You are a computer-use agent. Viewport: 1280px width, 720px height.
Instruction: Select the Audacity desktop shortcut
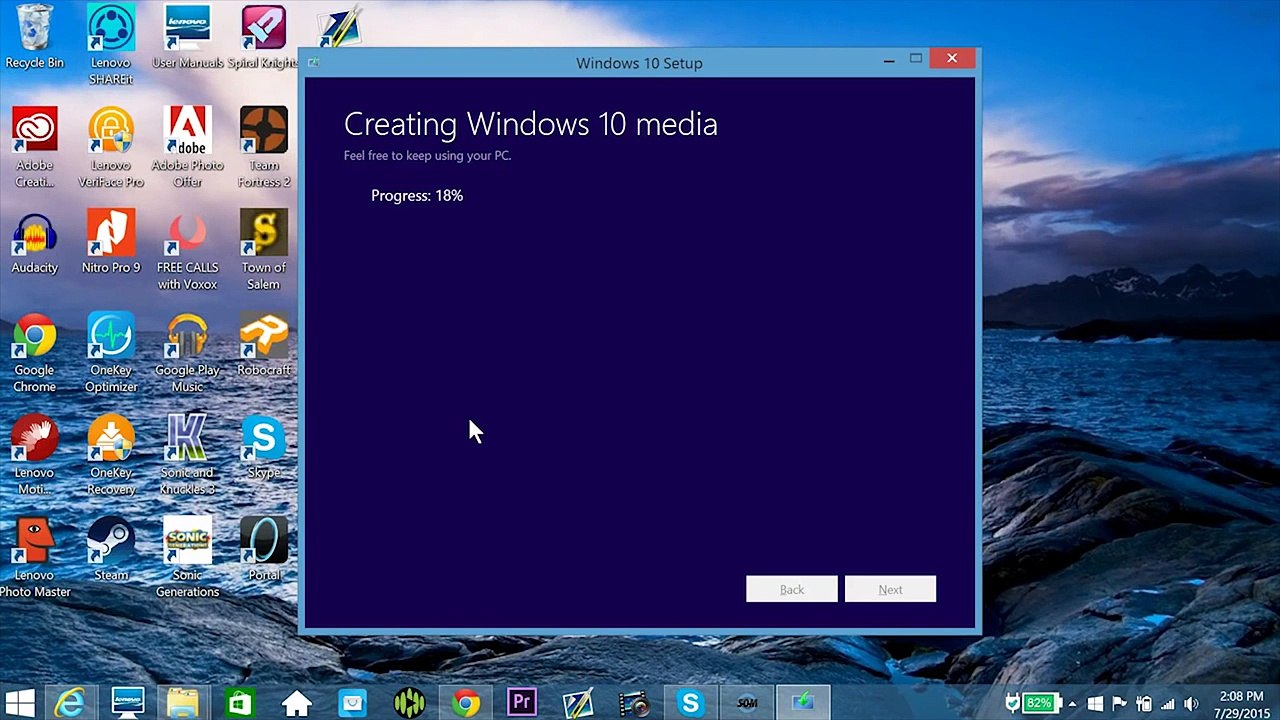pyautogui.click(x=34, y=243)
